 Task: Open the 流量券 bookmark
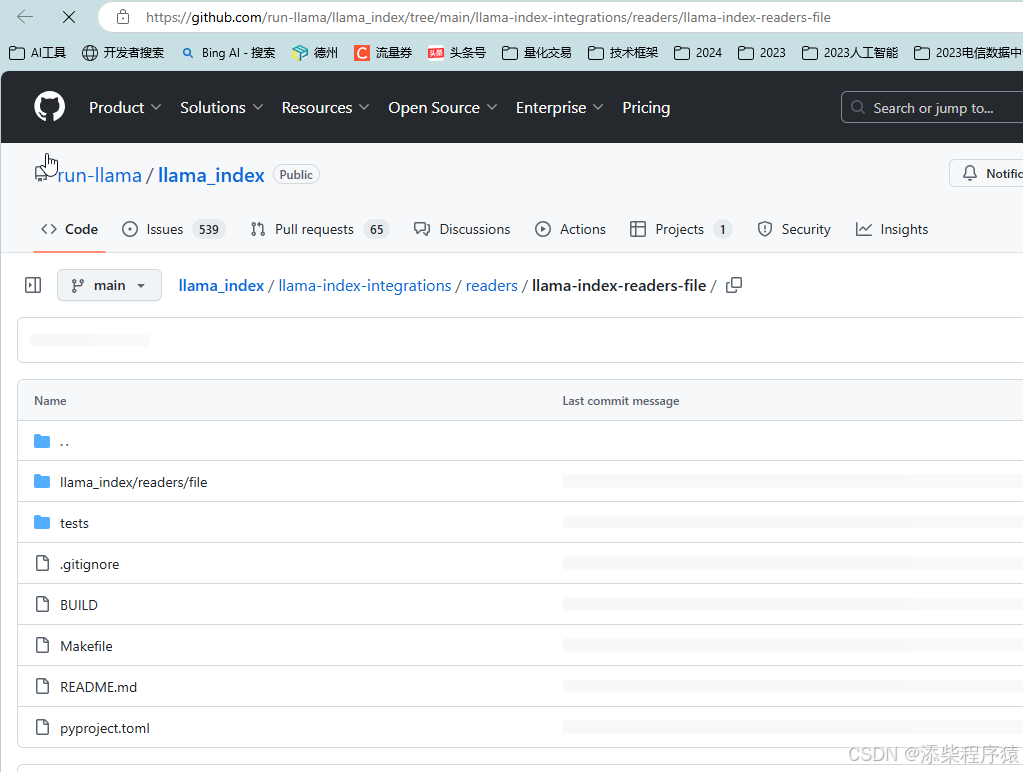tap(383, 53)
